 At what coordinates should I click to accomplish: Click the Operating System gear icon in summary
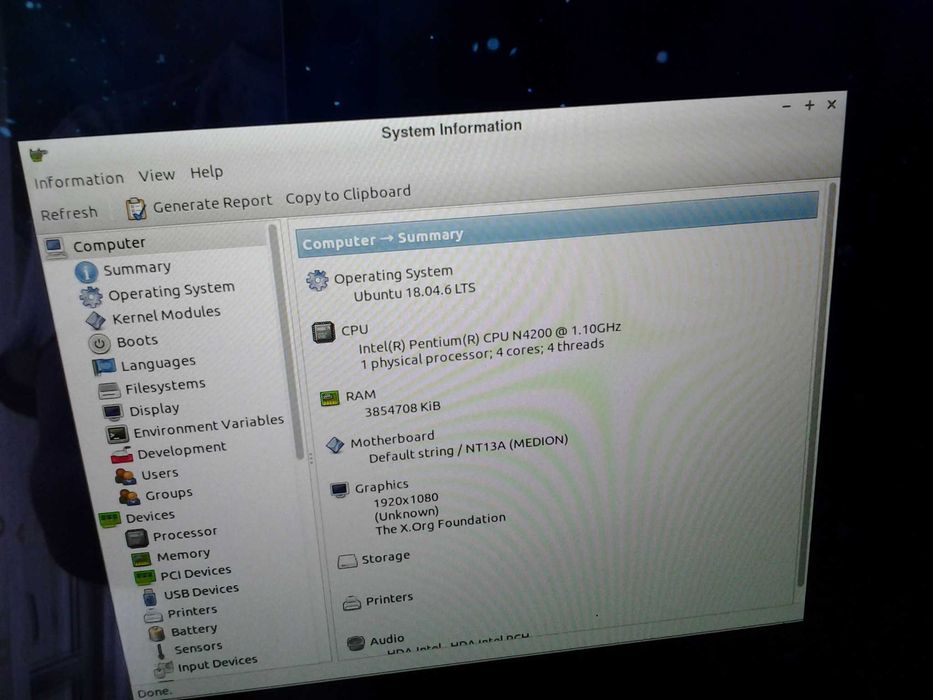click(317, 280)
